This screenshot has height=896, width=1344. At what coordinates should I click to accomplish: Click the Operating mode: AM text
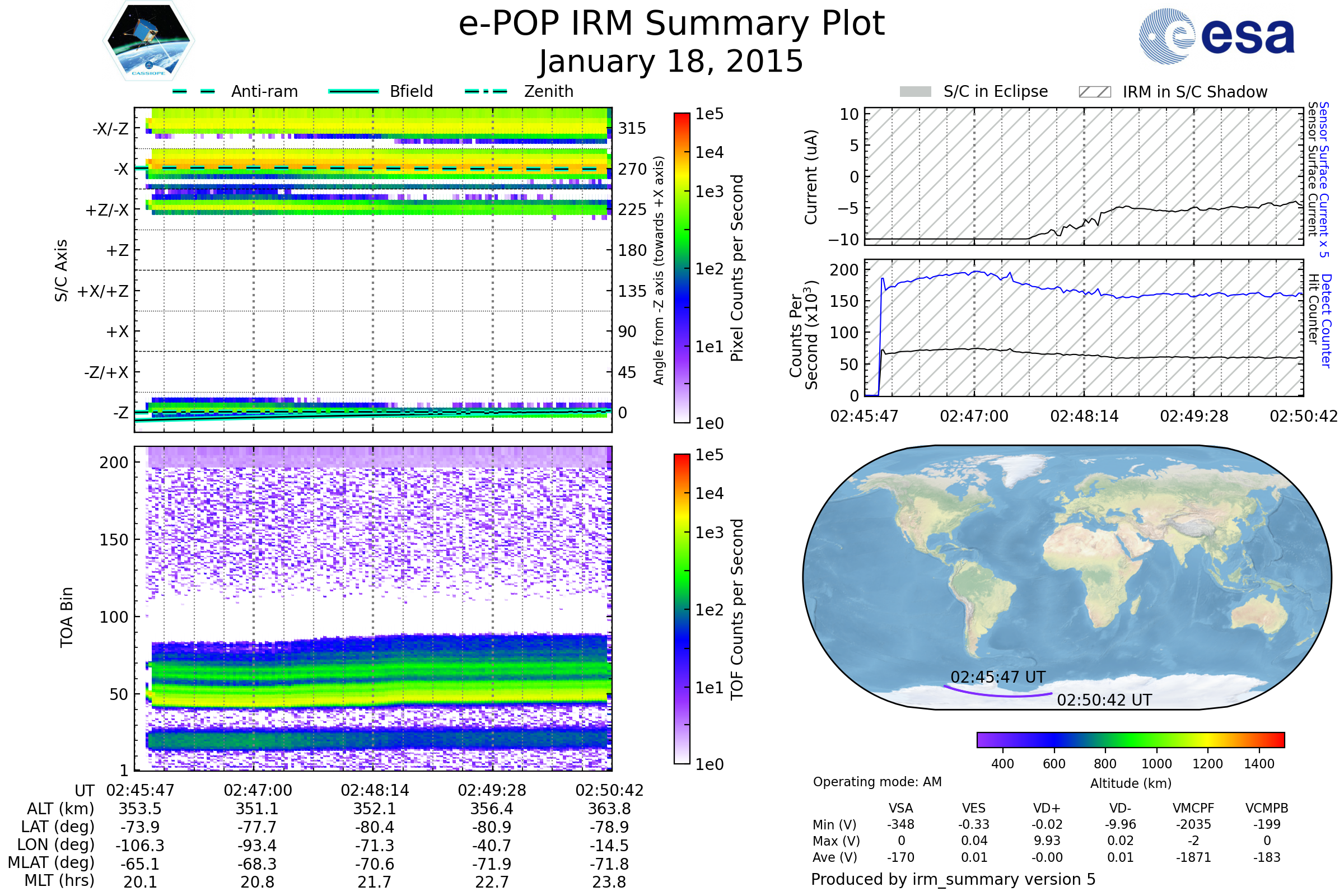(x=877, y=782)
